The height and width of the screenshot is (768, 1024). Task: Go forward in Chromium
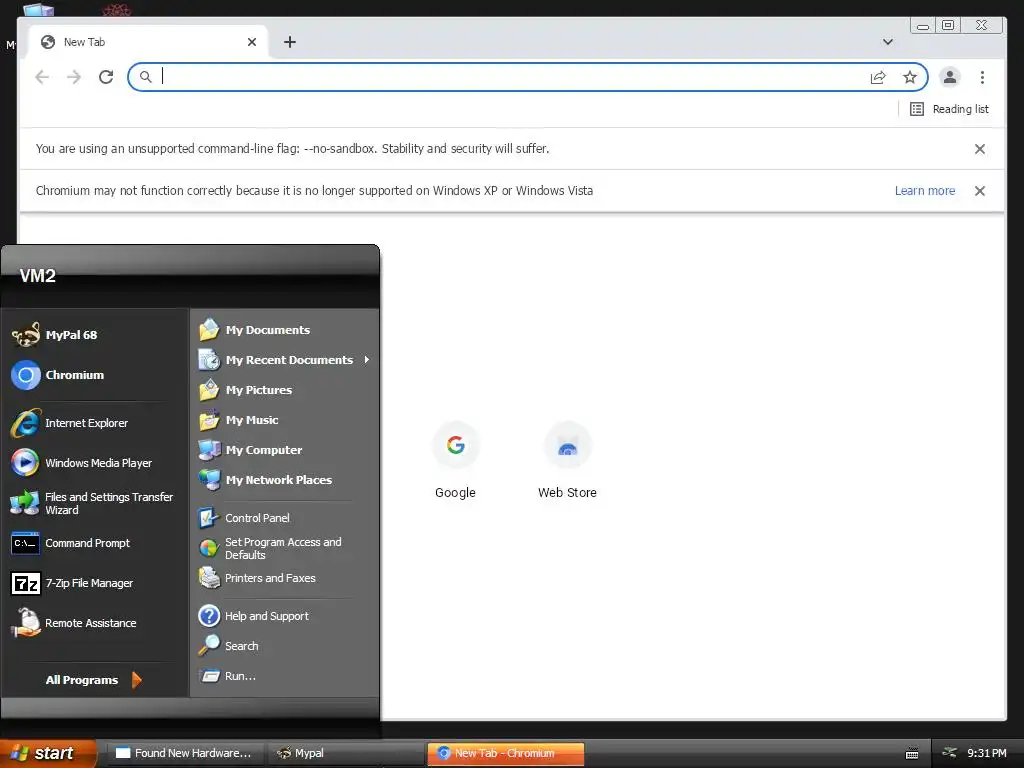pyautogui.click(x=74, y=77)
